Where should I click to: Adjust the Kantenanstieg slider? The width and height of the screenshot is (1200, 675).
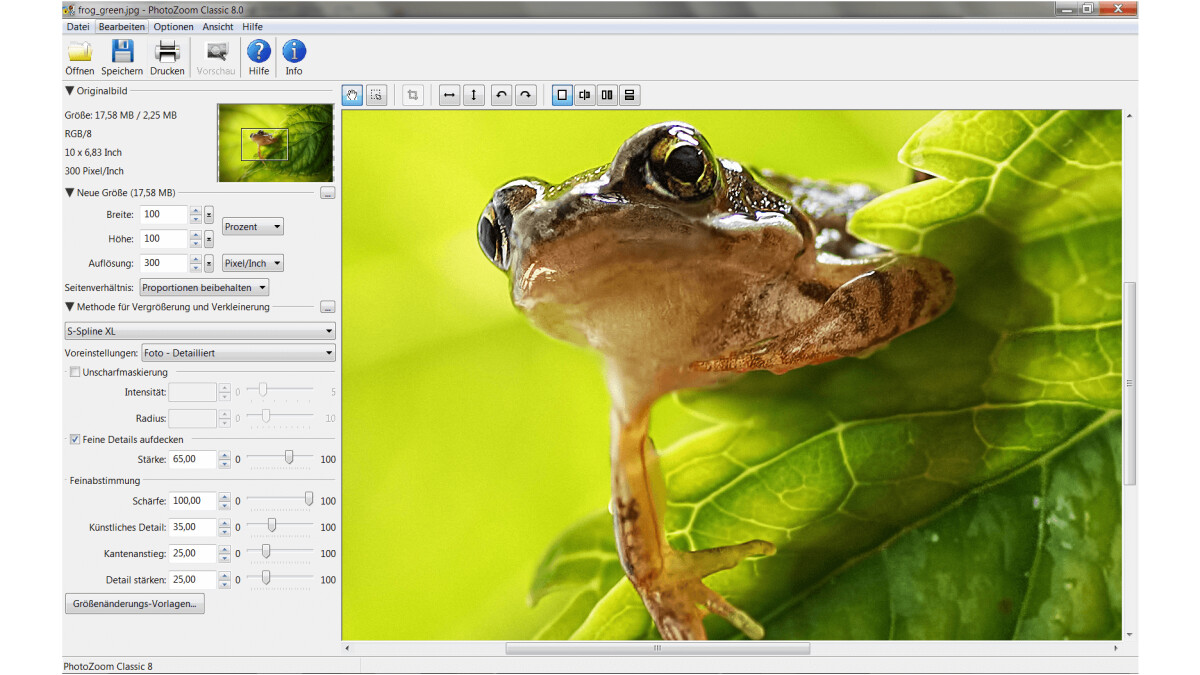pyautogui.click(x=266, y=551)
